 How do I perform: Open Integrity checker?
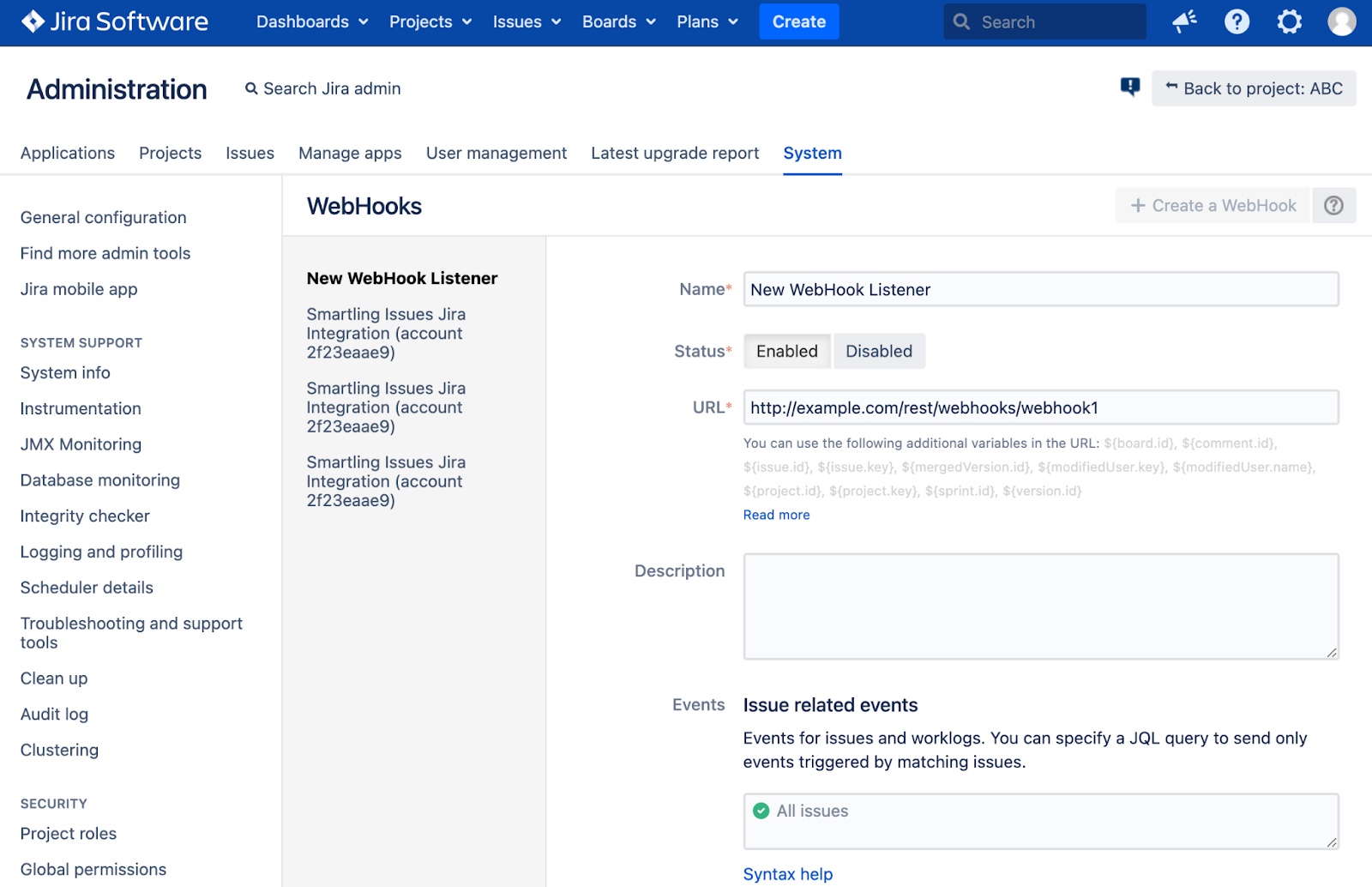[85, 516]
